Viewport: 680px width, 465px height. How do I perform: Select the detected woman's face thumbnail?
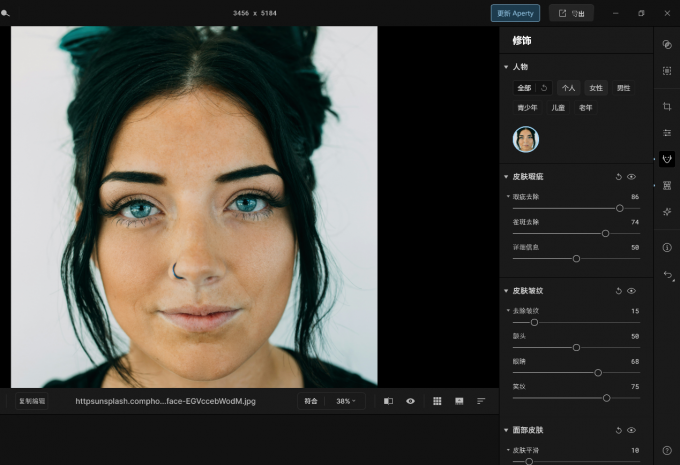[526, 139]
